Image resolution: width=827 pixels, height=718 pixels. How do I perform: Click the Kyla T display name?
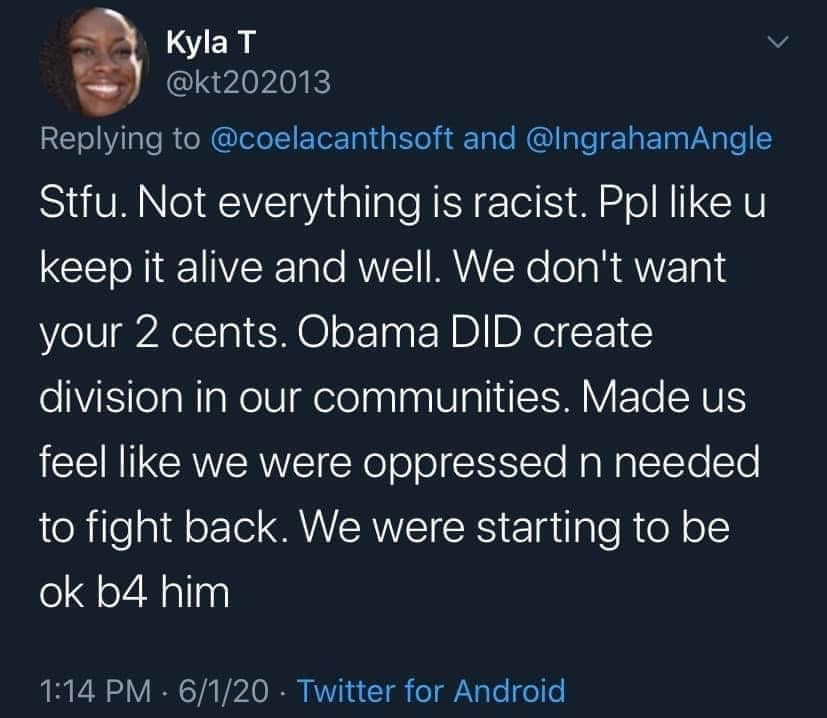[211, 42]
